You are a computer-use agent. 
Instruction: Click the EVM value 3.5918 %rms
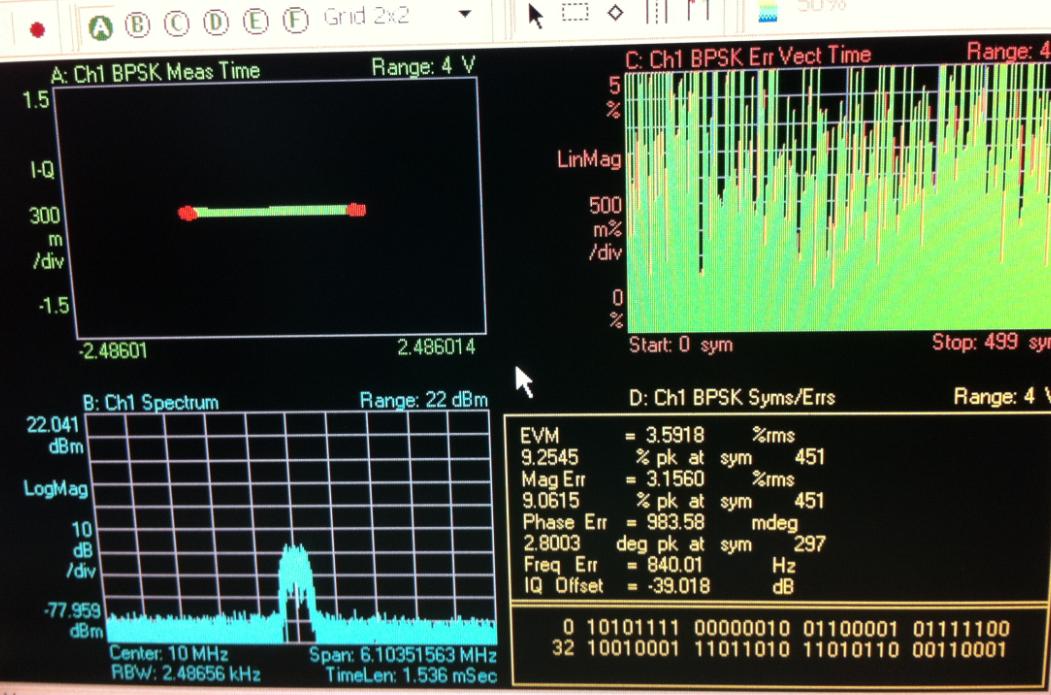pyautogui.click(x=675, y=436)
